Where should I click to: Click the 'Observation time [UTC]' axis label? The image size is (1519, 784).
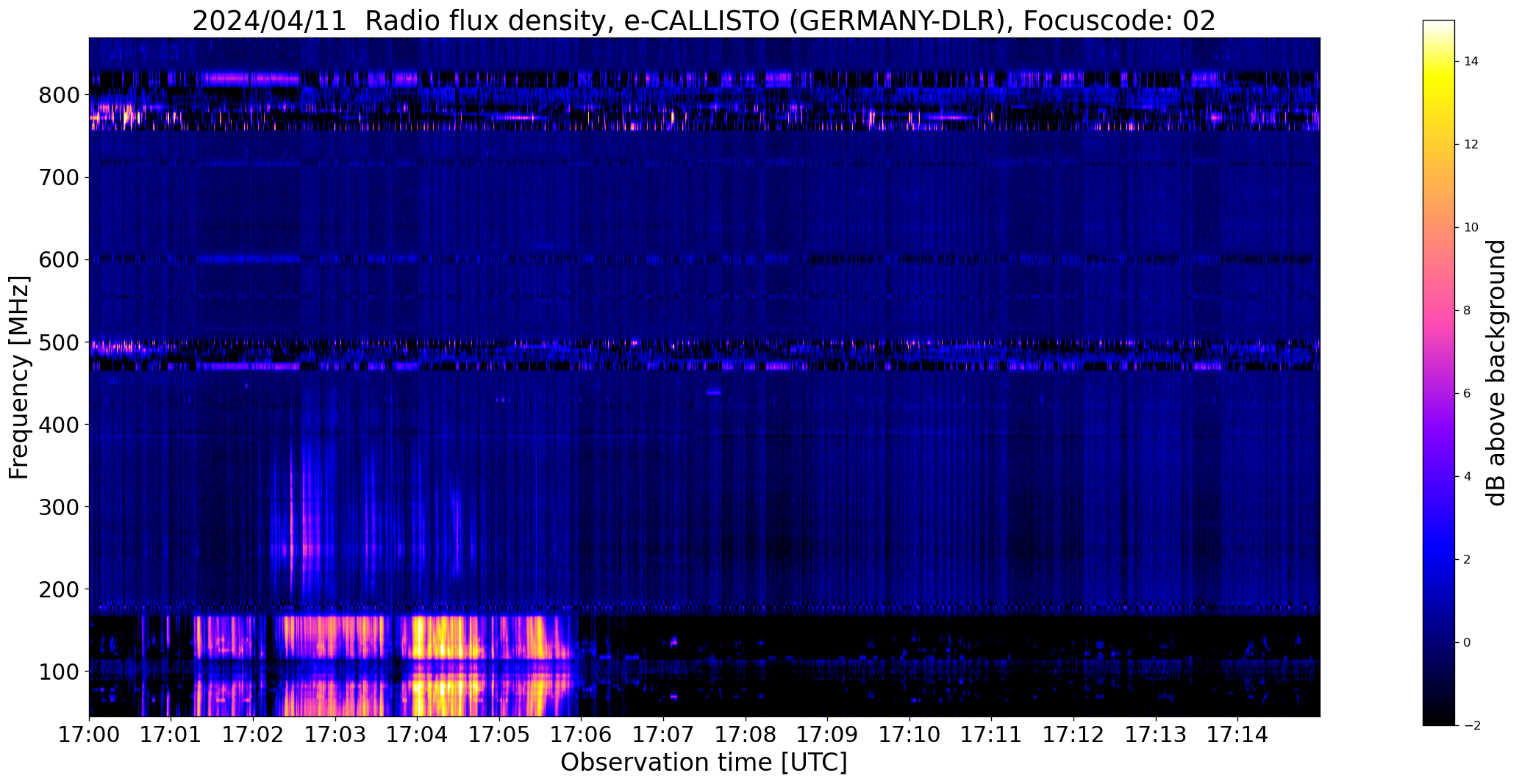pyautogui.click(x=704, y=763)
